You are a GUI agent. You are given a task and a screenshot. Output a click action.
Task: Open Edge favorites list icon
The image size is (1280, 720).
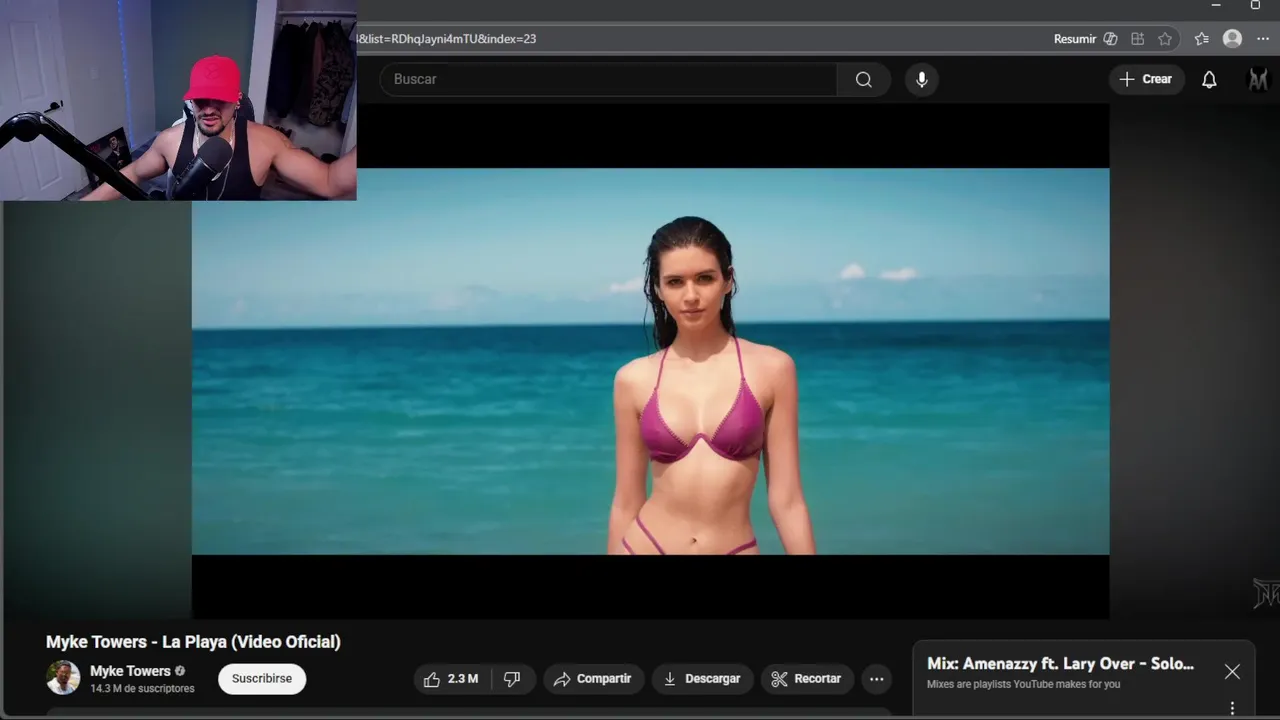[1201, 39]
